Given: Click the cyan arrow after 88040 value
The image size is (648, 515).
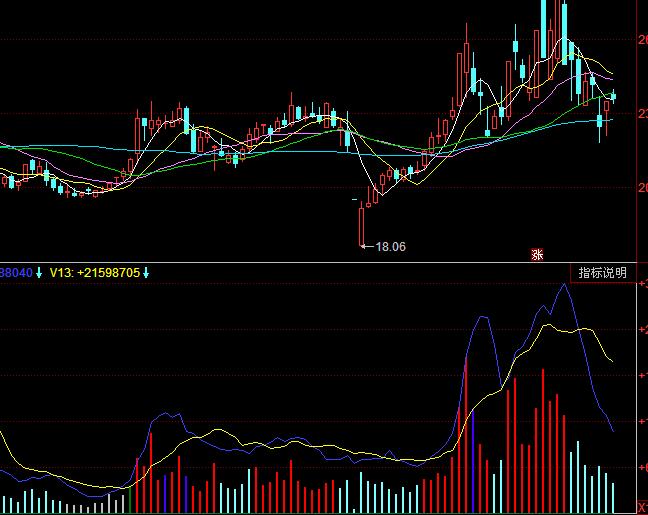Looking at the screenshot, I should tap(39, 272).
